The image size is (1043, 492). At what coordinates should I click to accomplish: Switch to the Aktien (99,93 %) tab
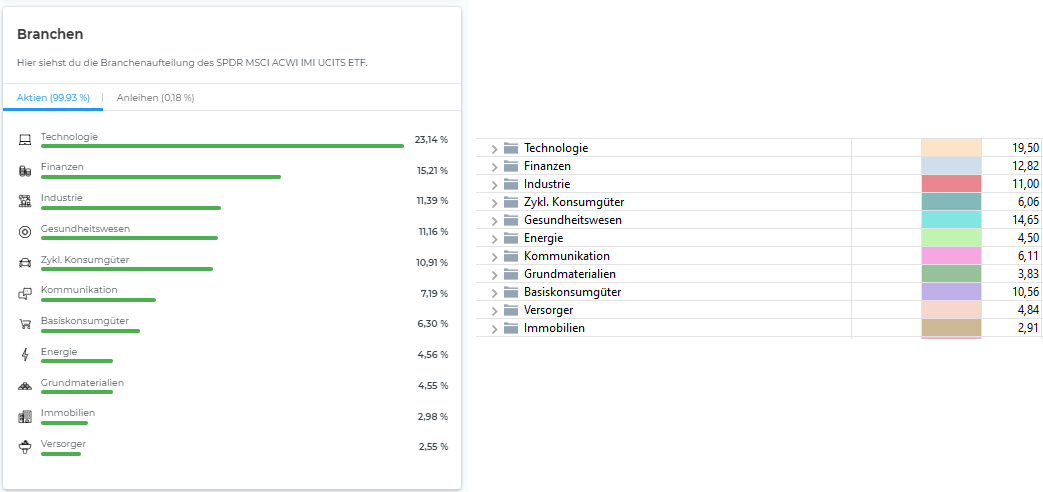click(53, 98)
